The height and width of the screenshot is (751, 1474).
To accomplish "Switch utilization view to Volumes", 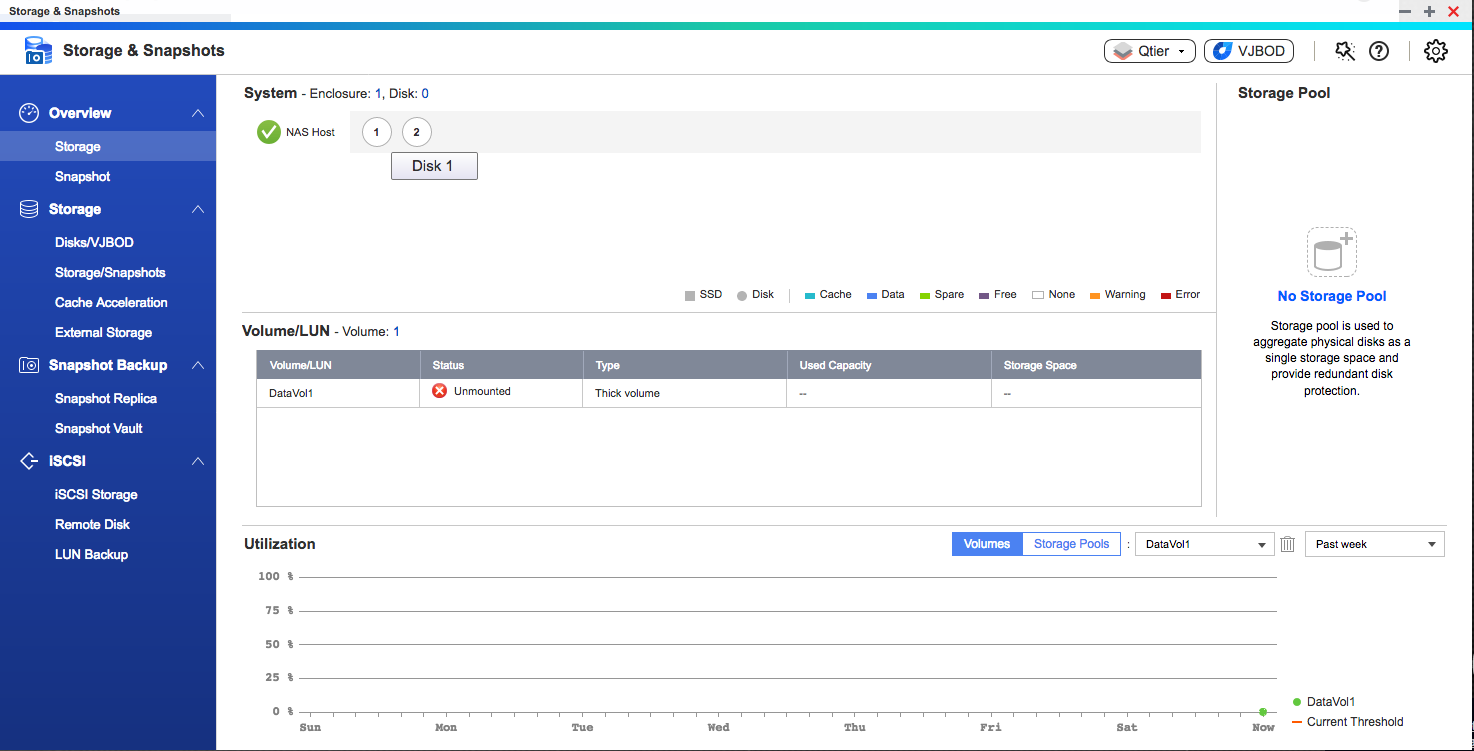I will tap(986, 544).
